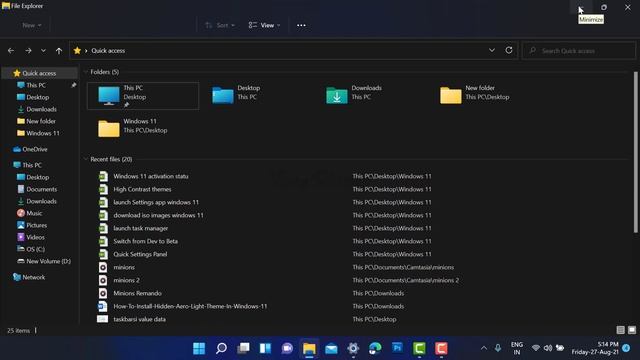Screen dimensions: 640x360
Task: Select download iso images windows 11 file
Action: (x=158, y=216)
